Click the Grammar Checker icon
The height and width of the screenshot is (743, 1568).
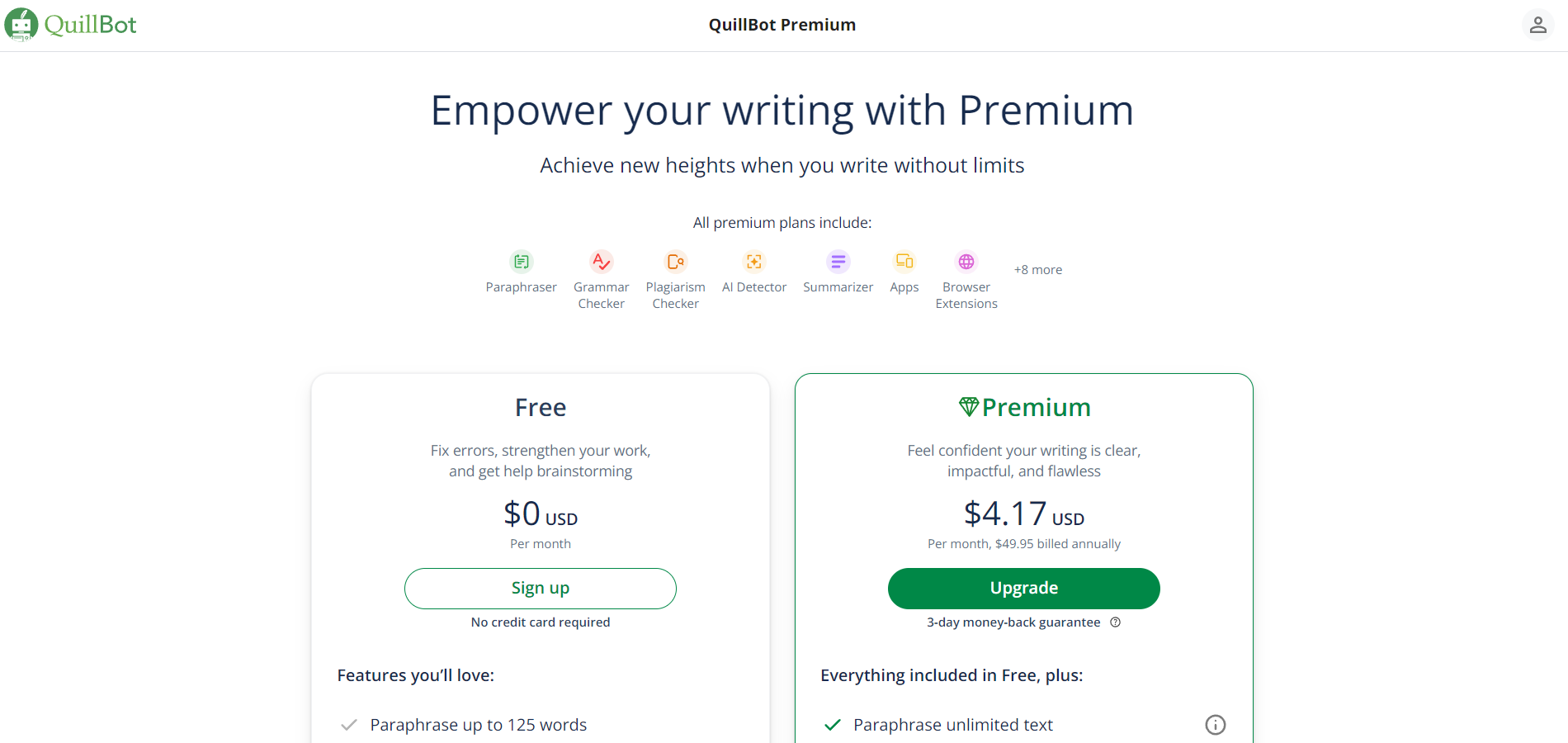602,262
